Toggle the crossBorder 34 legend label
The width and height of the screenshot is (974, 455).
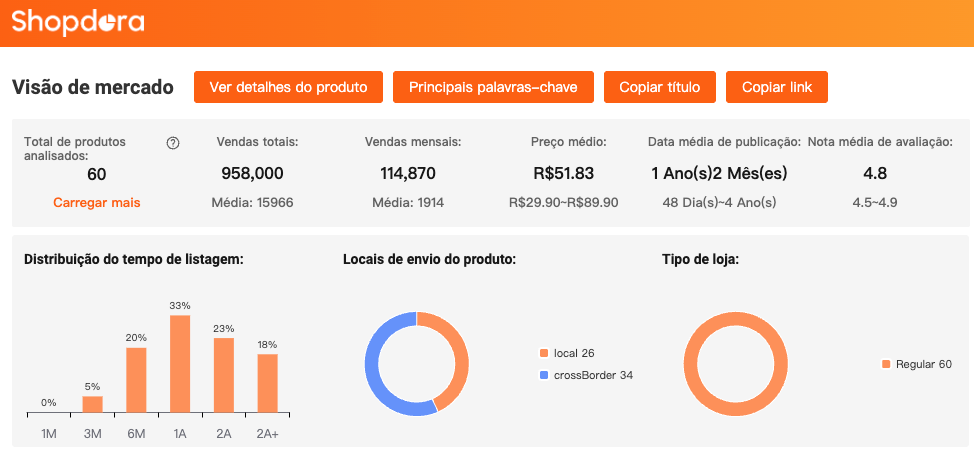[x=593, y=375]
